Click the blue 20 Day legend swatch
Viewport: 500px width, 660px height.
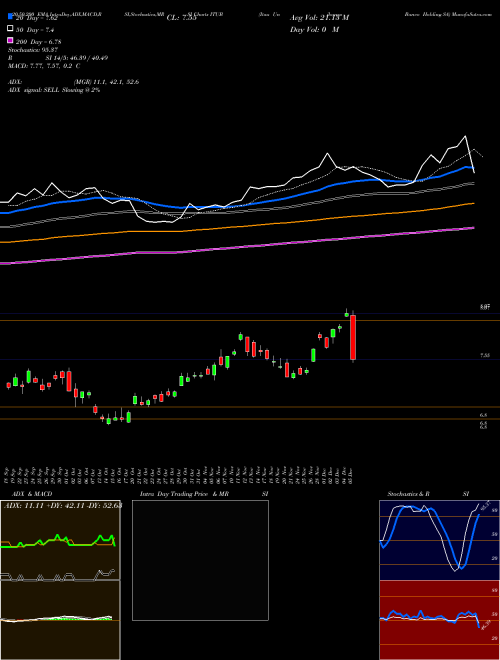pos(10,17)
